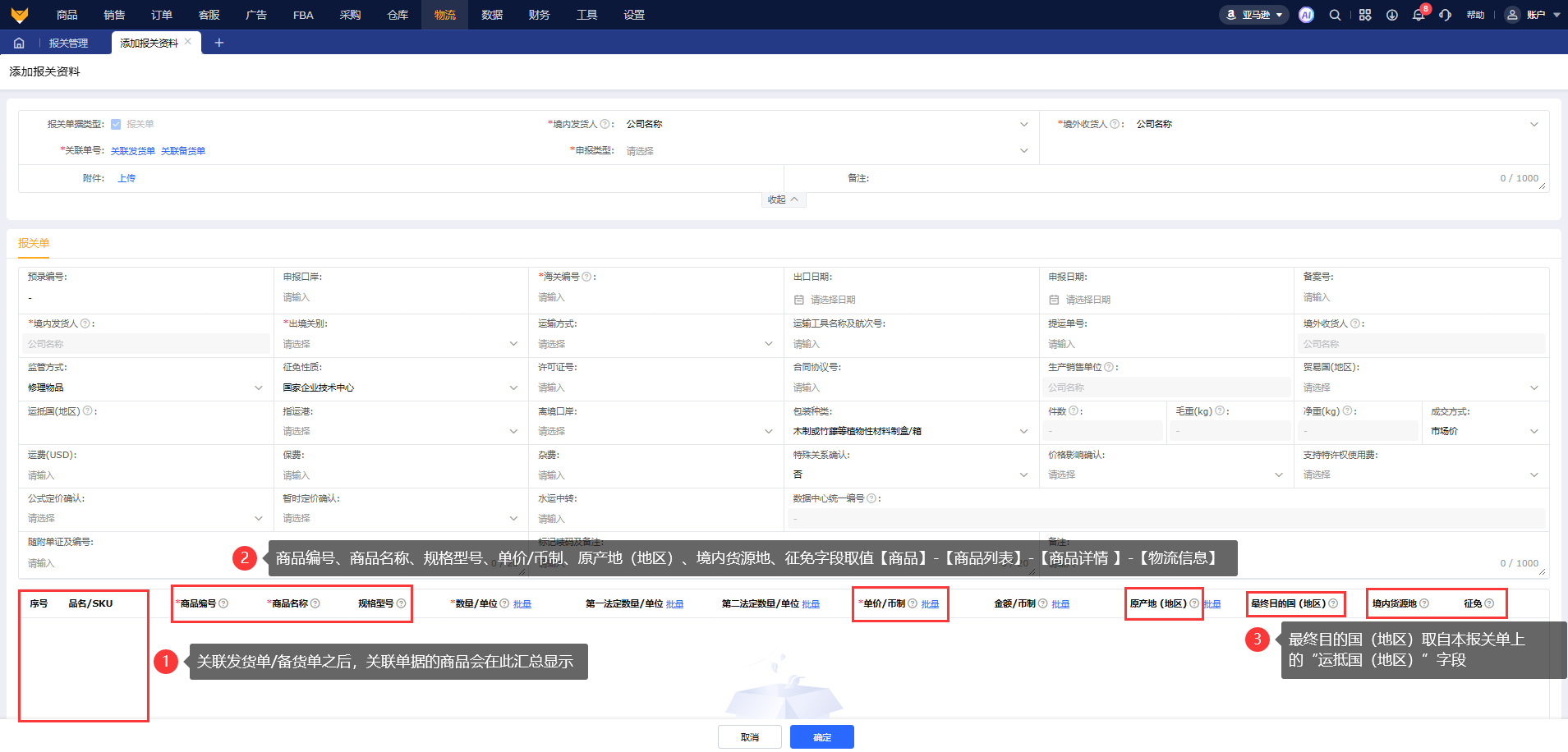This screenshot has width=1568, height=752.
Task: Click the blue 确定 button
Action: coord(821,737)
